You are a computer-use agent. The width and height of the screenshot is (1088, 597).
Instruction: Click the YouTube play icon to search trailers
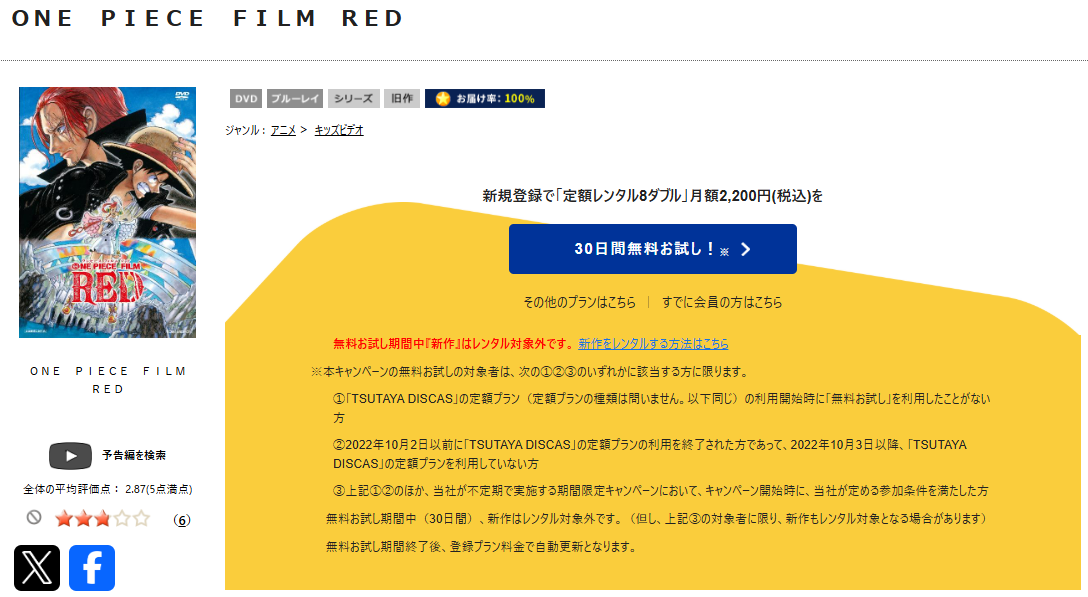coord(70,456)
